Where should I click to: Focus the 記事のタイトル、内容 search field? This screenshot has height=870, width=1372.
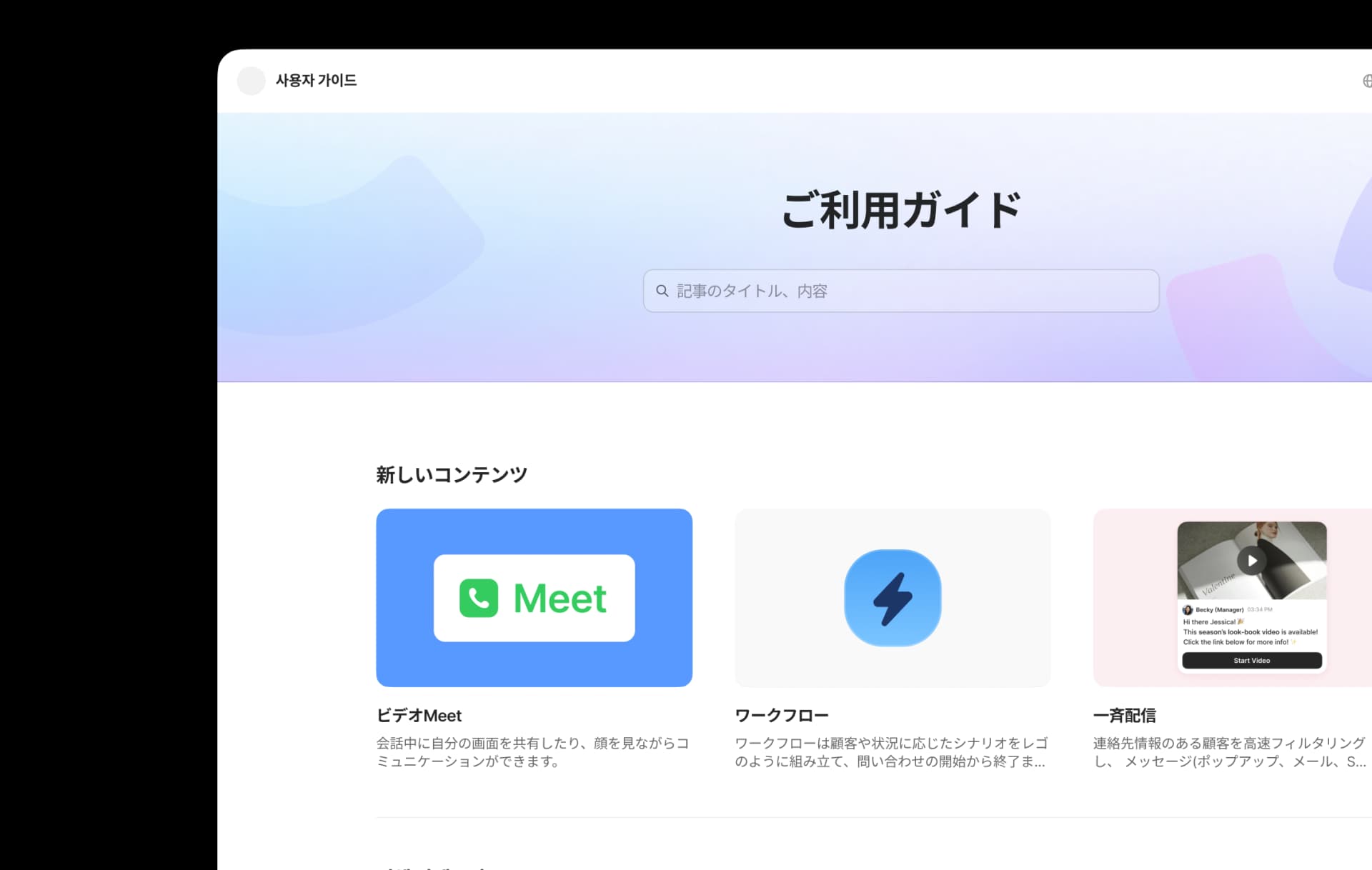coord(901,291)
